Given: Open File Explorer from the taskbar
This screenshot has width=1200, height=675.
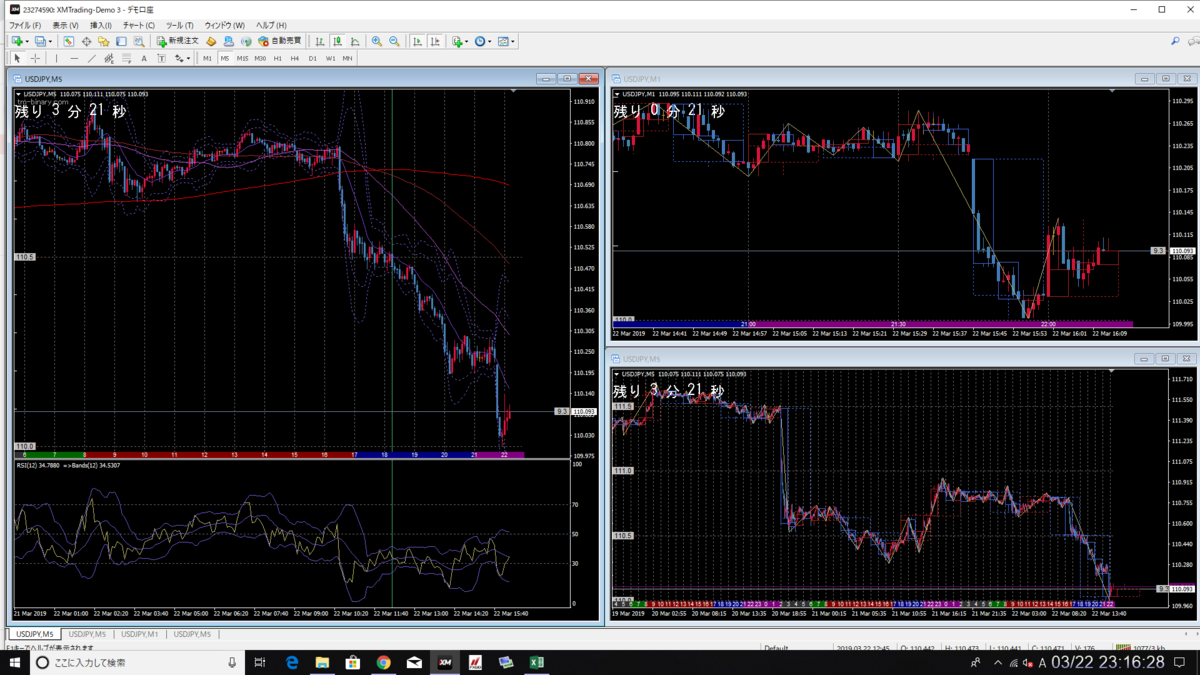Looking at the screenshot, I should pos(322,662).
